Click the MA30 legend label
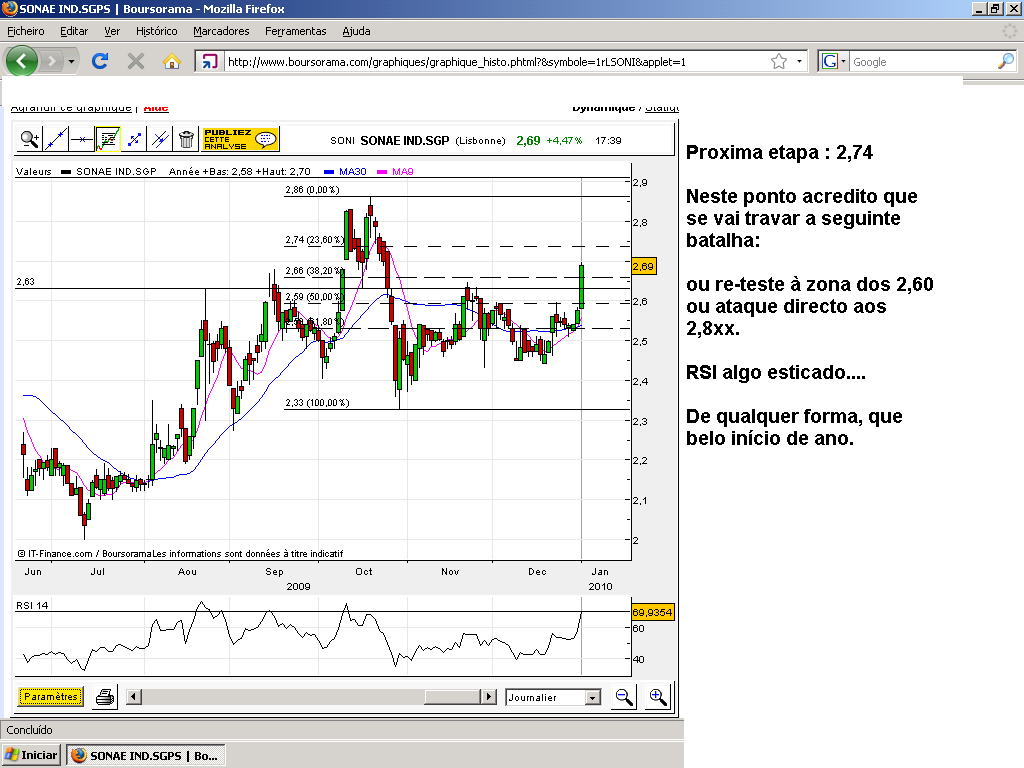This screenshot has height=768, width=1024. coord(353,171)
